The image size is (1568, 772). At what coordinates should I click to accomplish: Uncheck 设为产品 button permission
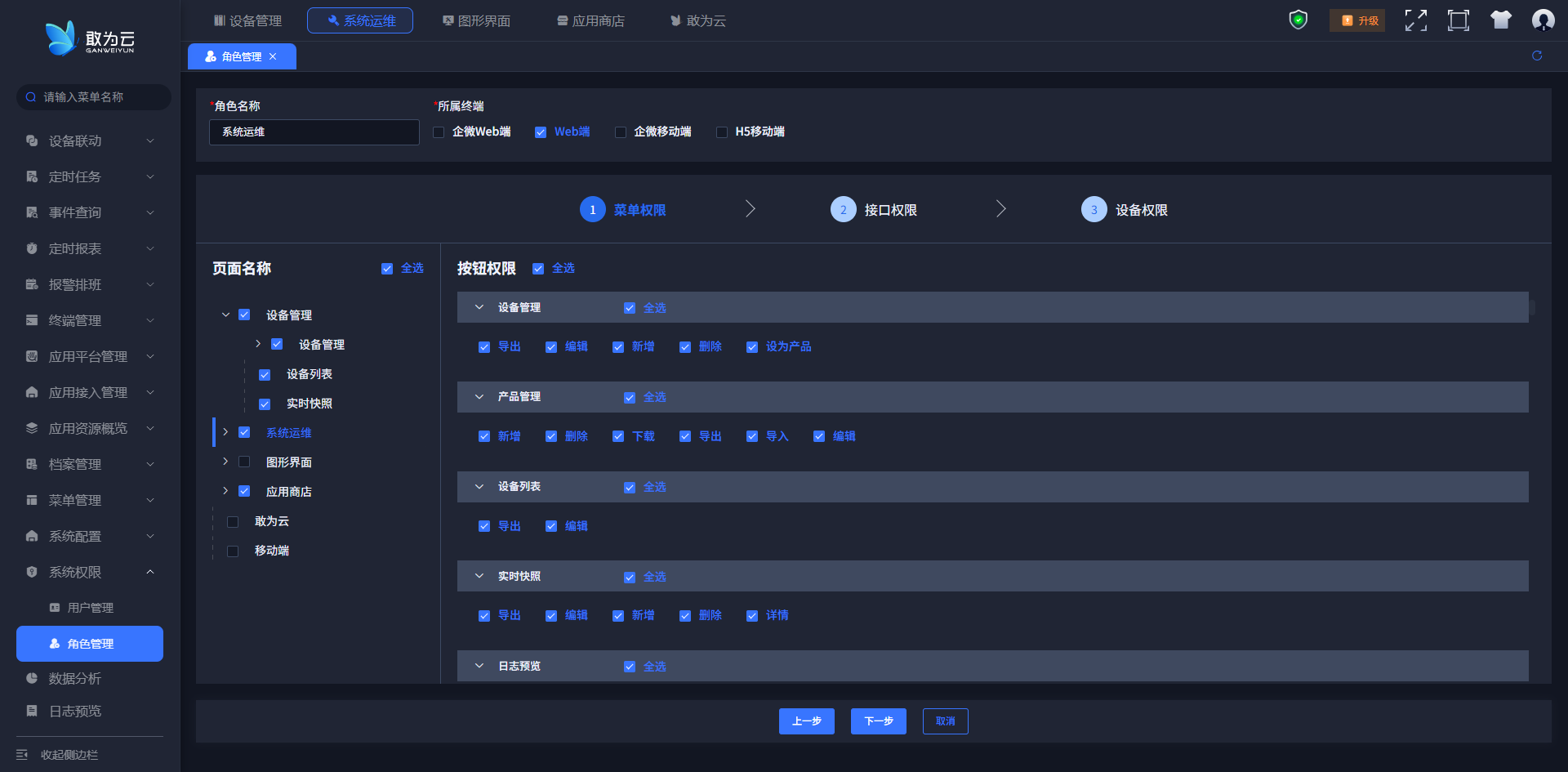(752, 347)
